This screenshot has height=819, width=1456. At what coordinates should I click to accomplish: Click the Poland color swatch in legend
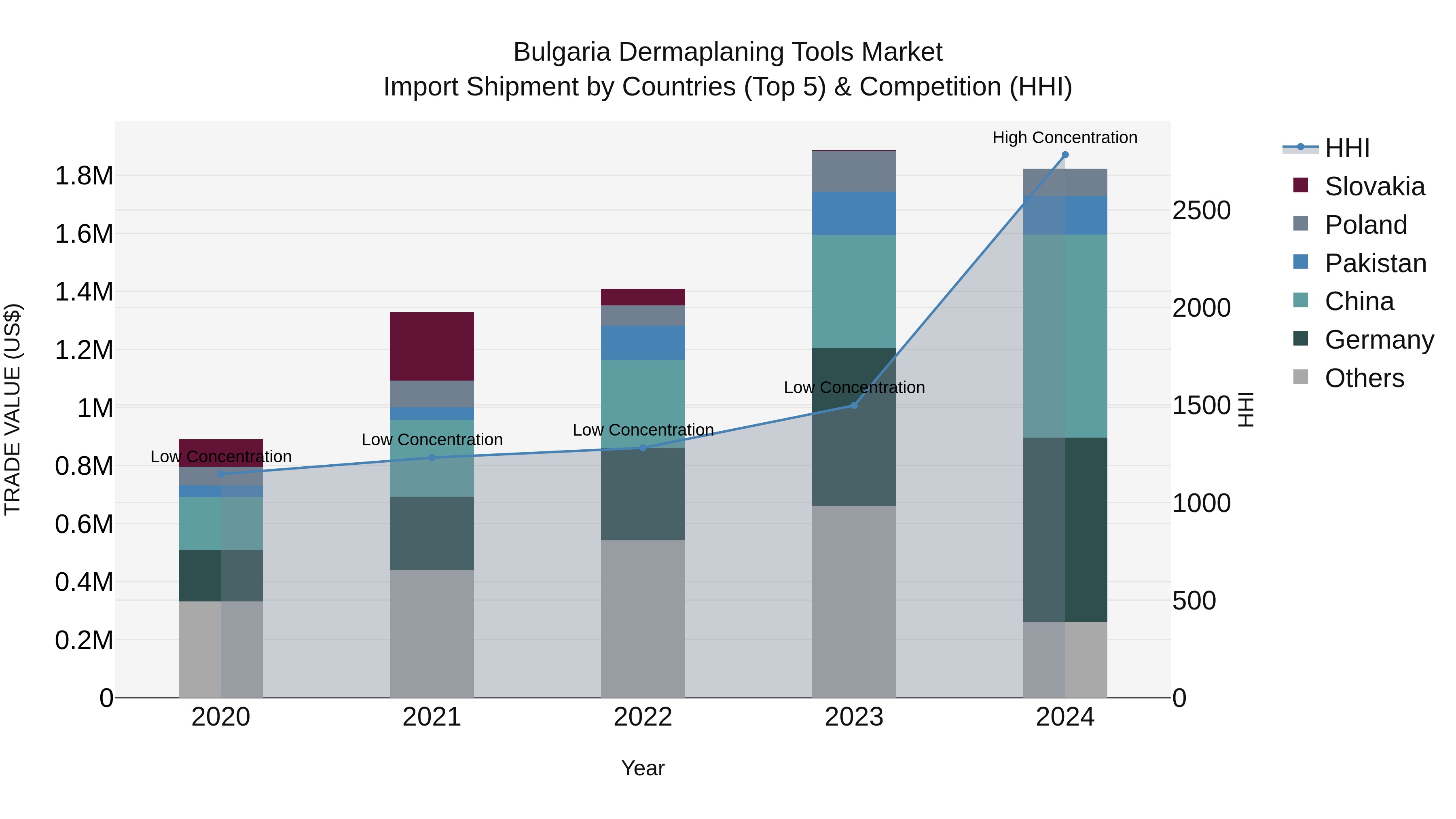pos(1301,223)
